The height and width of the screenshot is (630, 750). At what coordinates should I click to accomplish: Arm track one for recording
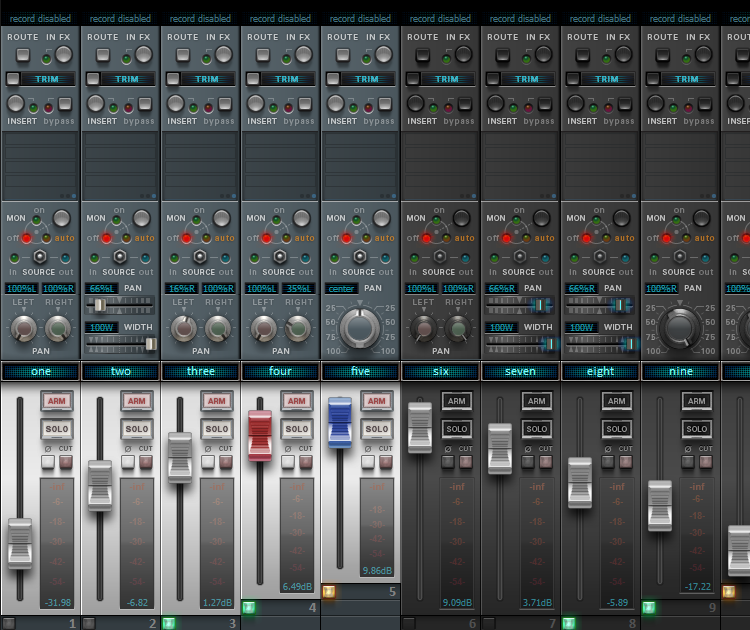tap(56, 401)
